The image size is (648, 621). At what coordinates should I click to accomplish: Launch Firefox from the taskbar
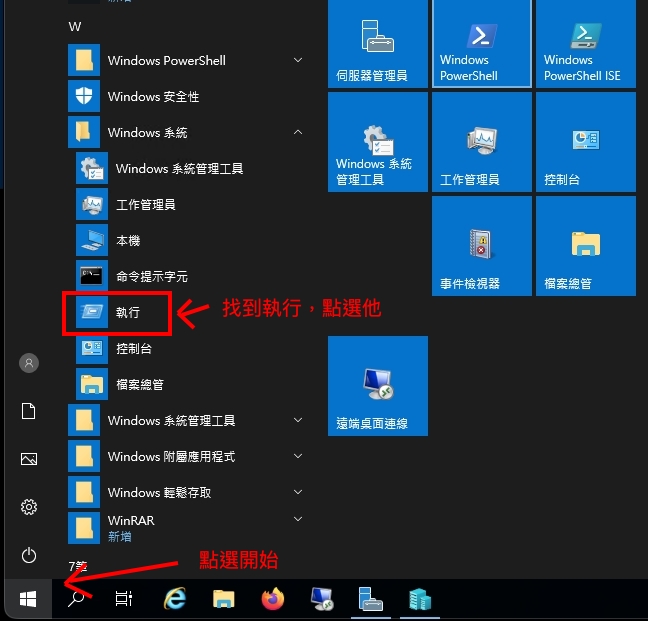click(272, 598)
